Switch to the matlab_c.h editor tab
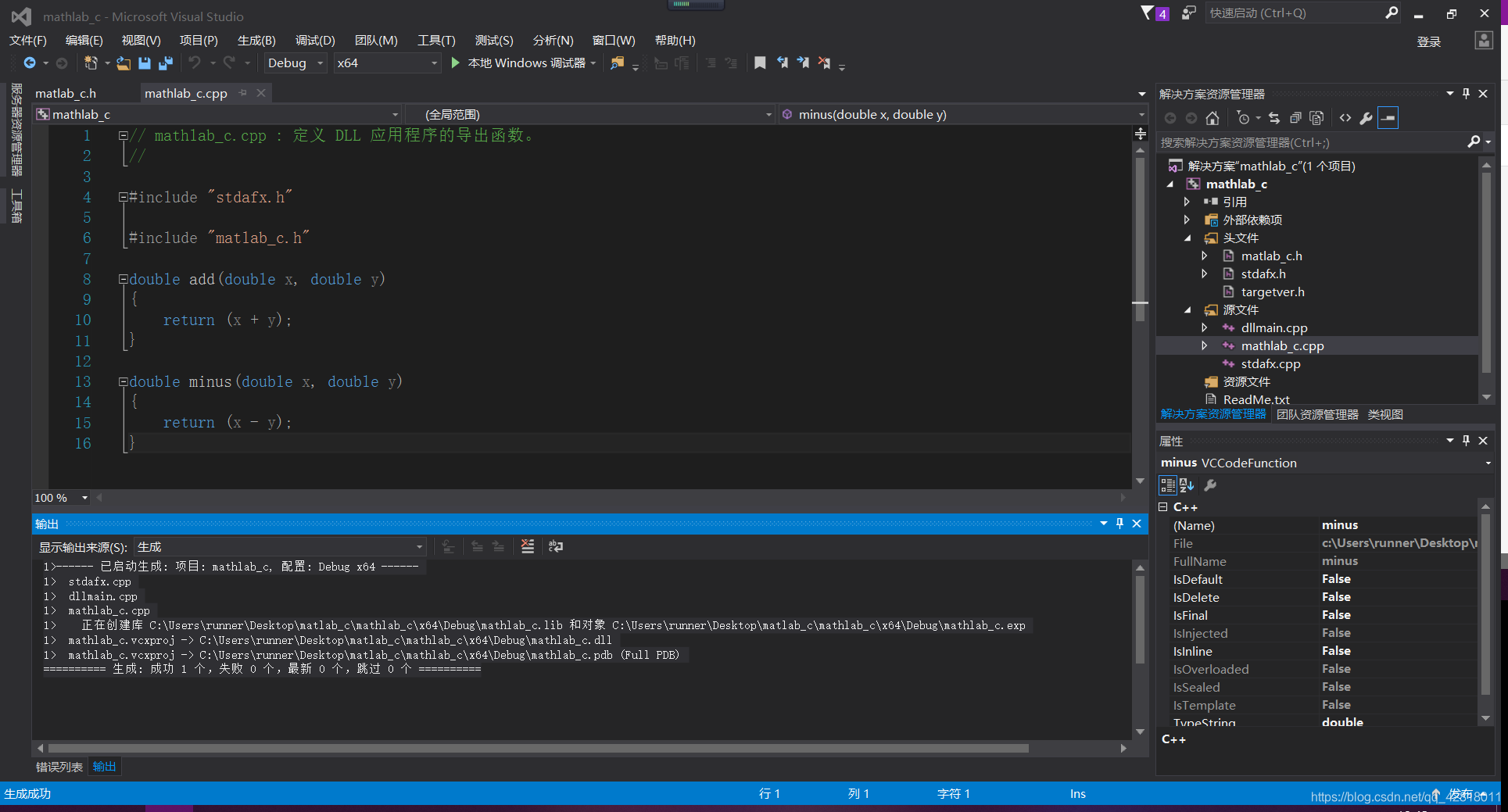Screen dimensions: 1508x812 tap(66, 94)
